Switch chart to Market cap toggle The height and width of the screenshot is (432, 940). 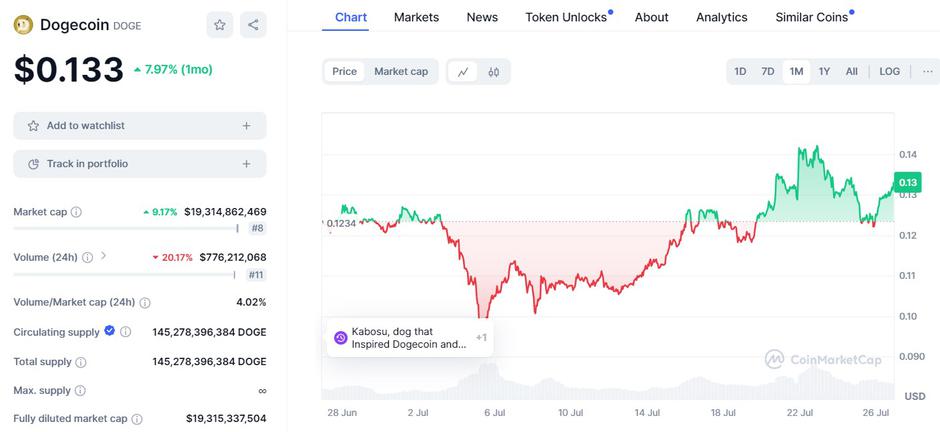[401, 72]
